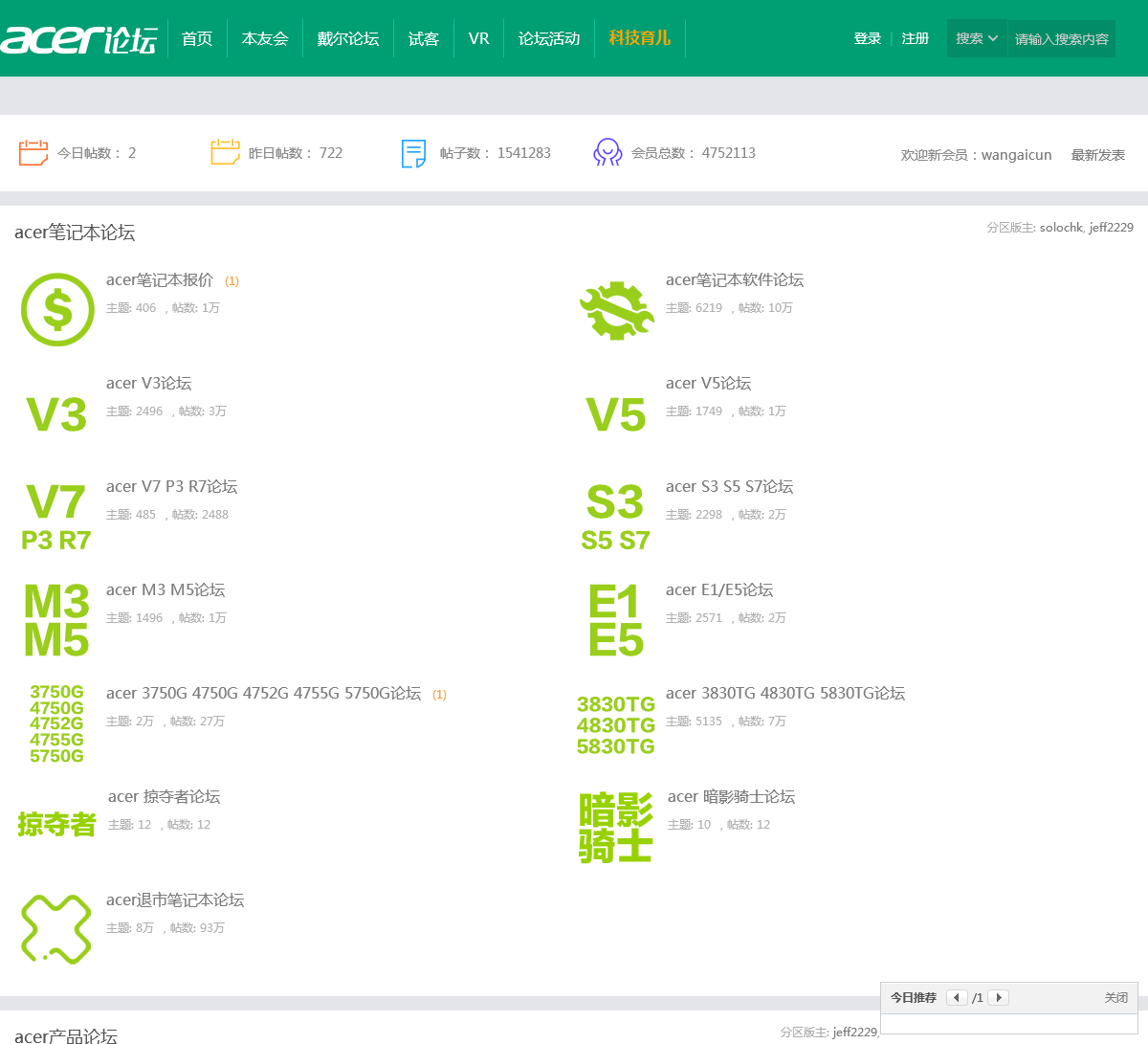The image size is (1148, 1044).
Task: Open moderator solochk profile link
Action: [x=1061, y=228]
